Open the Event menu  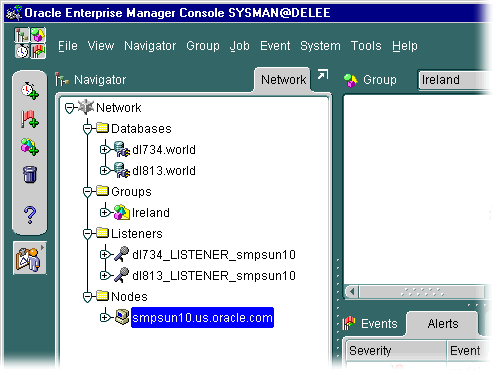coord(275,46)
